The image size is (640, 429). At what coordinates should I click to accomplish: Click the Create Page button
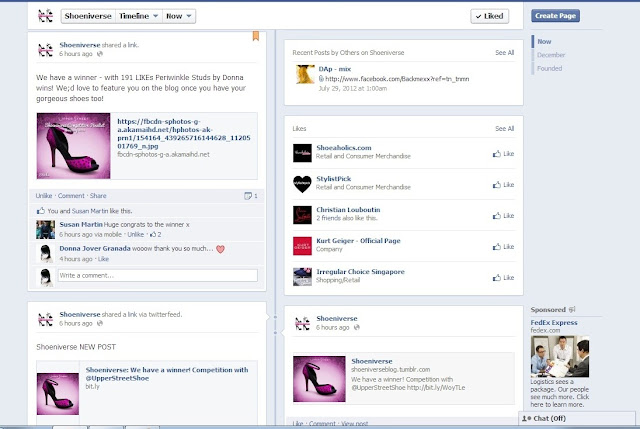[x=555, y=16]
